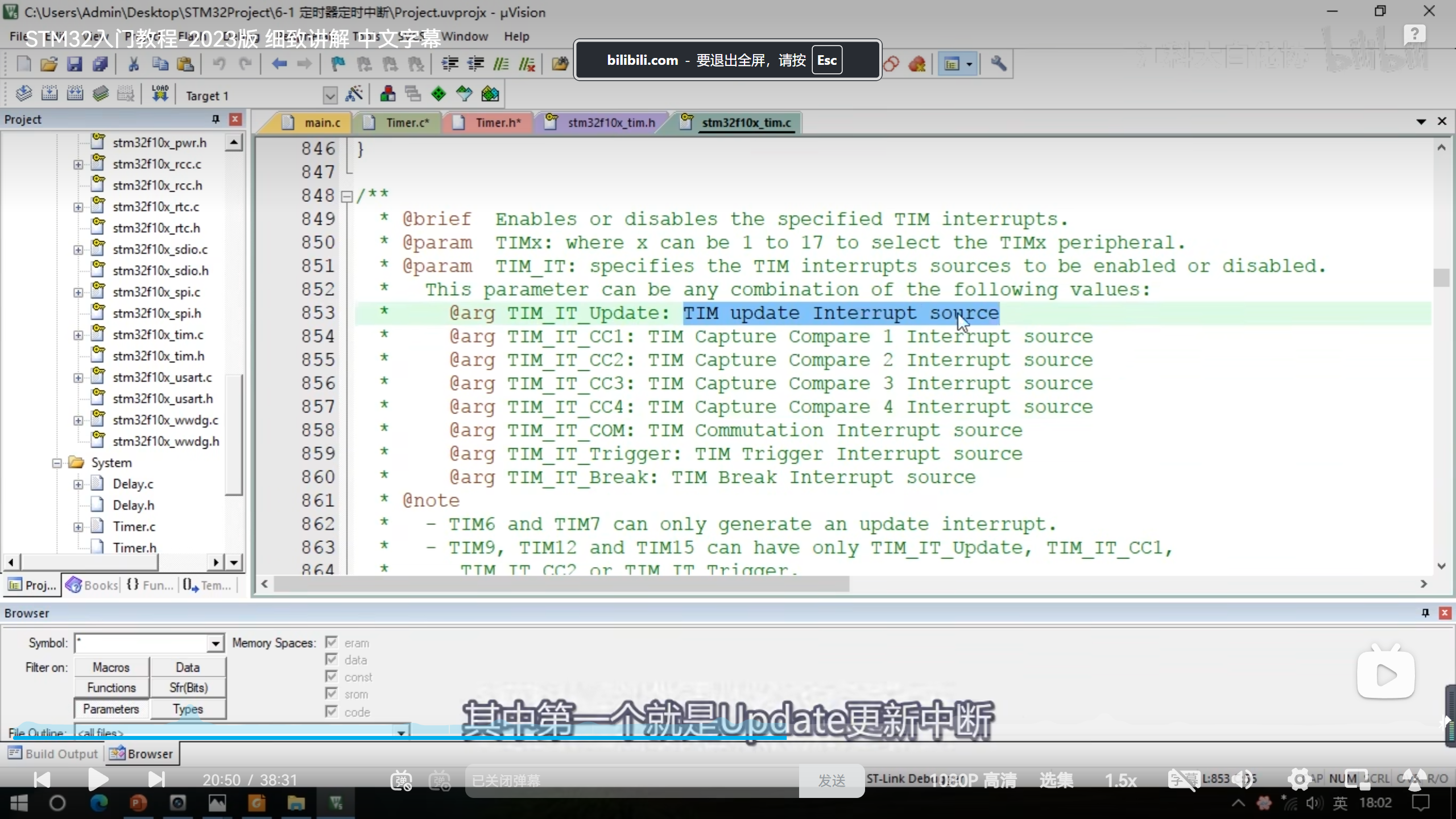Click the Manage Run-Time Environment green diamond icon
The height and width of the screenshot is (819, 1456).
439,94
